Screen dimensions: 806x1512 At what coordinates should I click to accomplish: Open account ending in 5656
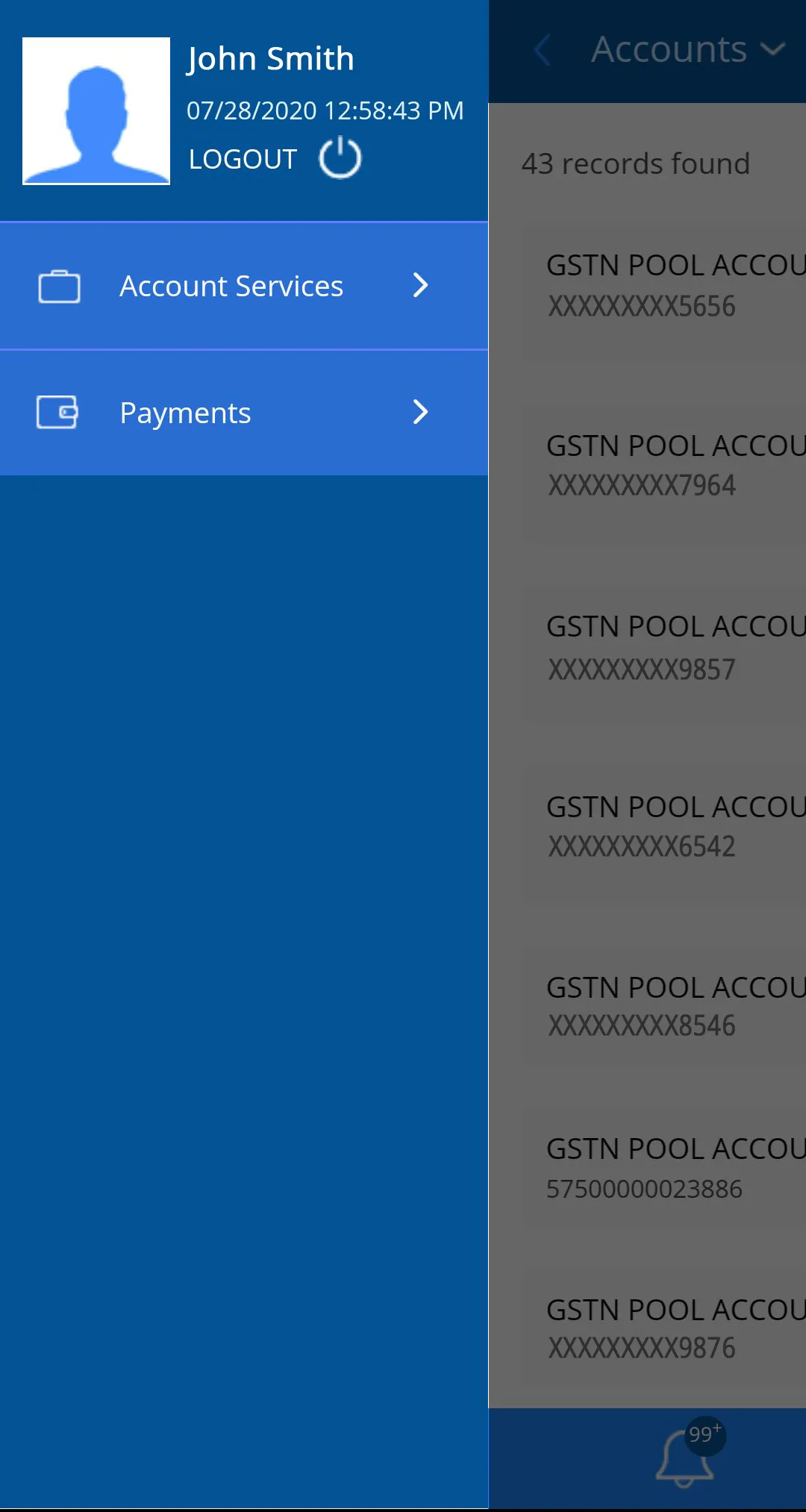click(664, 287)
